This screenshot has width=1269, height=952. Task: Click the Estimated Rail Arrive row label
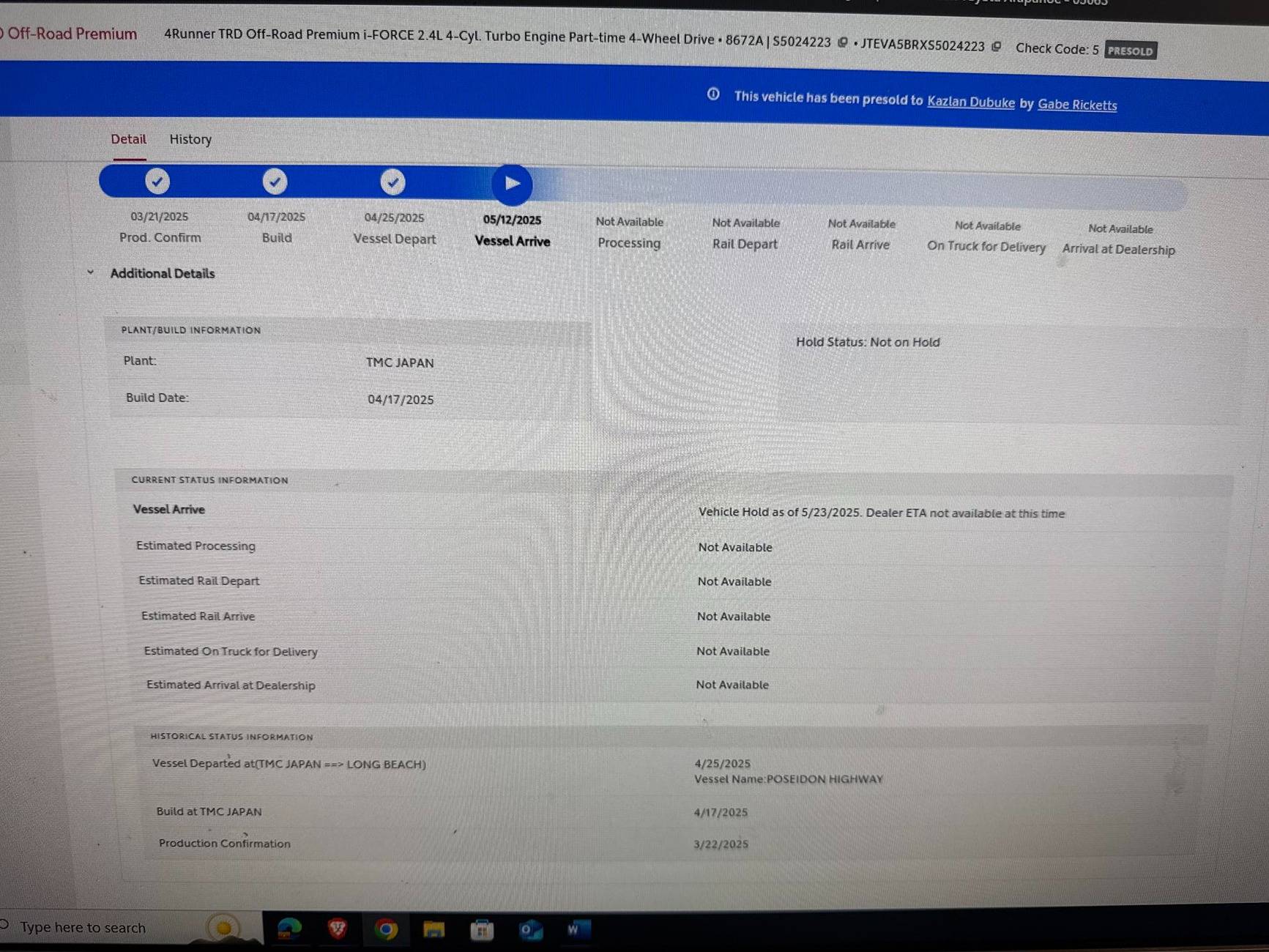198,616
